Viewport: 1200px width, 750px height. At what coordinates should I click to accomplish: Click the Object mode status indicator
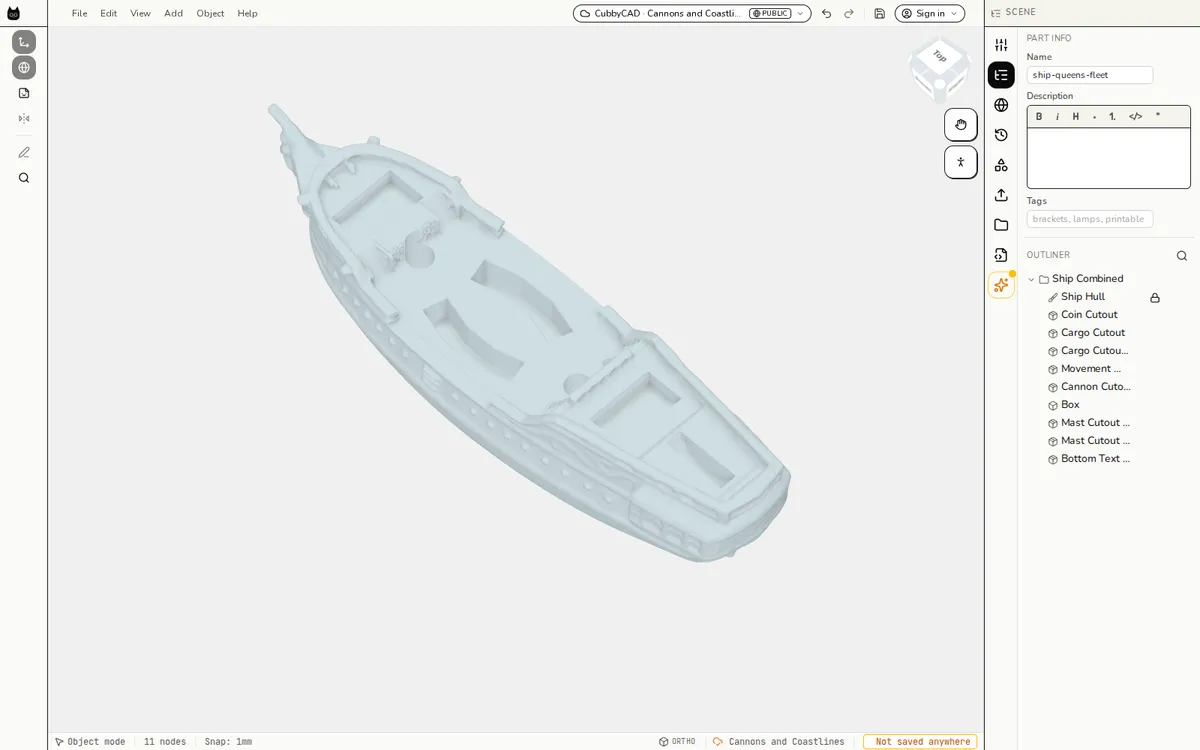90,742
